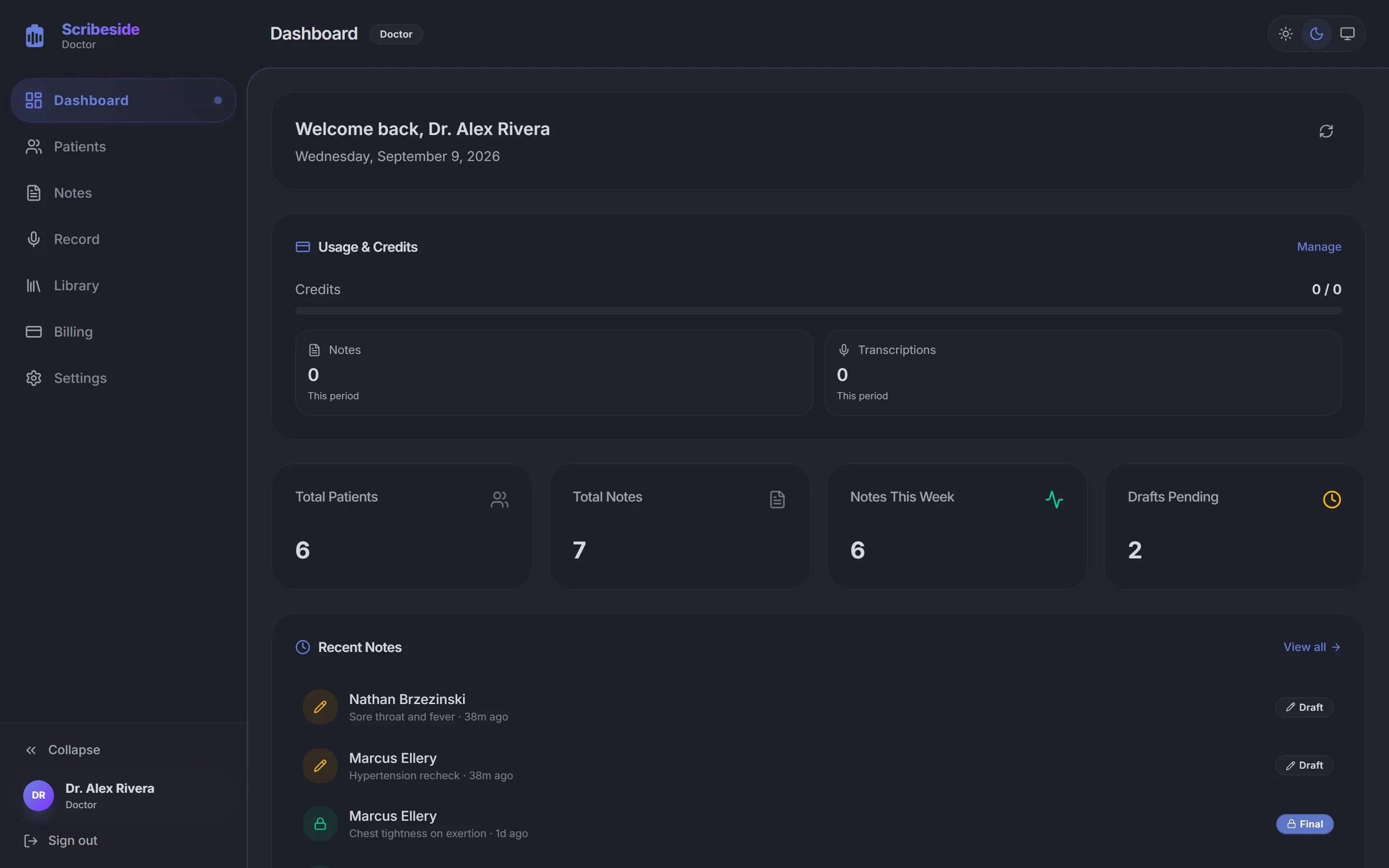Click the Welcome back, Dr. Alex Rivera heading
Viewport: 1389px width, 868px height.
(x=422, y=129)
